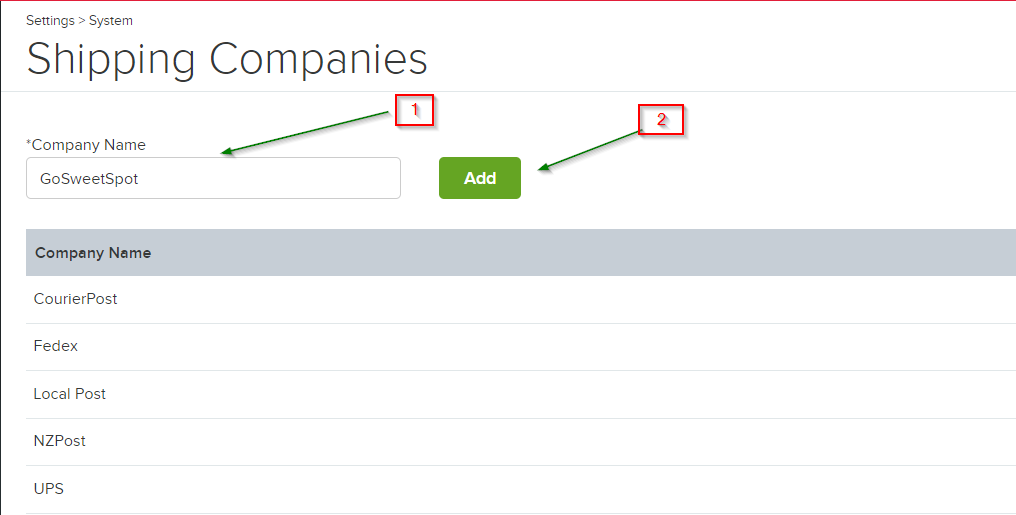Click the Settings breadcrumb link
Viewport: 1016px width, 515px height.
[50, 20]
